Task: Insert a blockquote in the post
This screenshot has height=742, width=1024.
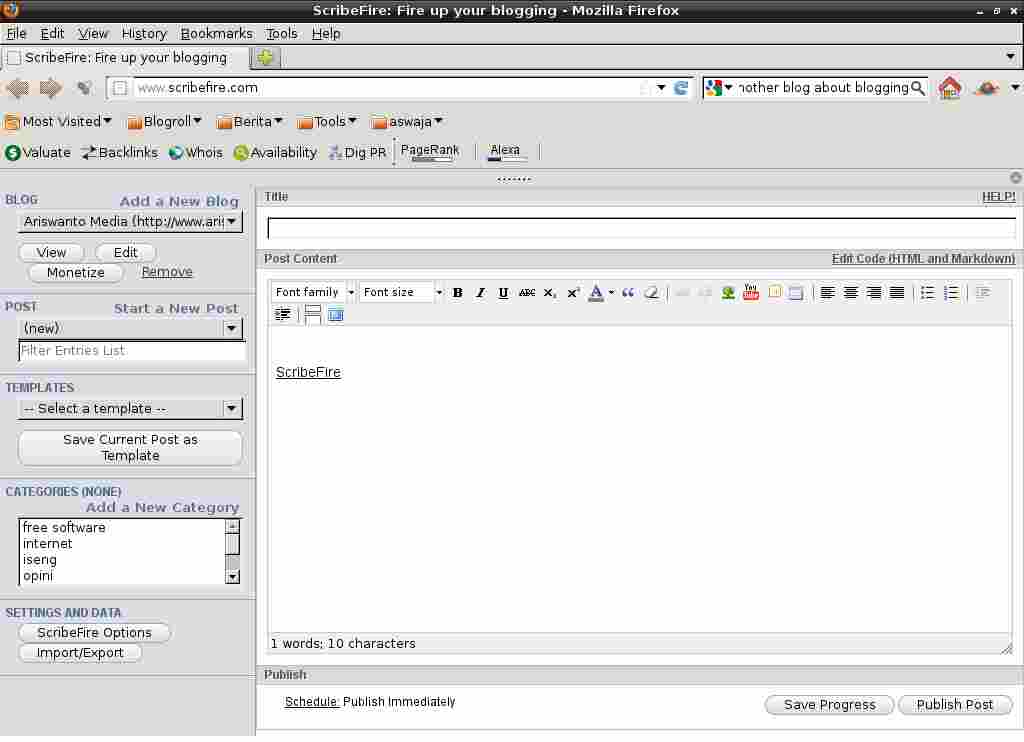Action: pos(628,293)
